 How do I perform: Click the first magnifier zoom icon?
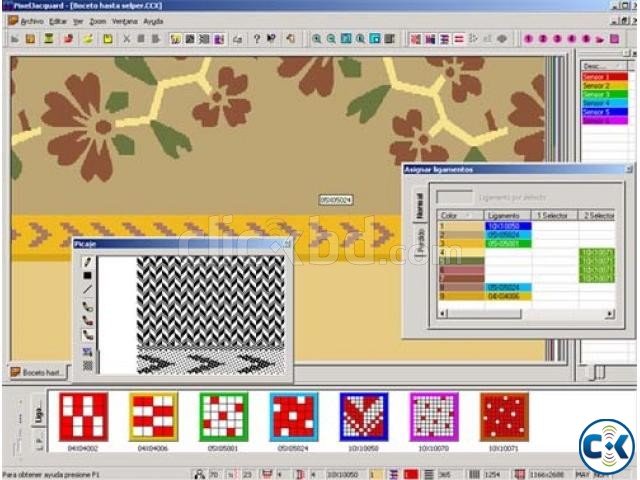[316, 39]
